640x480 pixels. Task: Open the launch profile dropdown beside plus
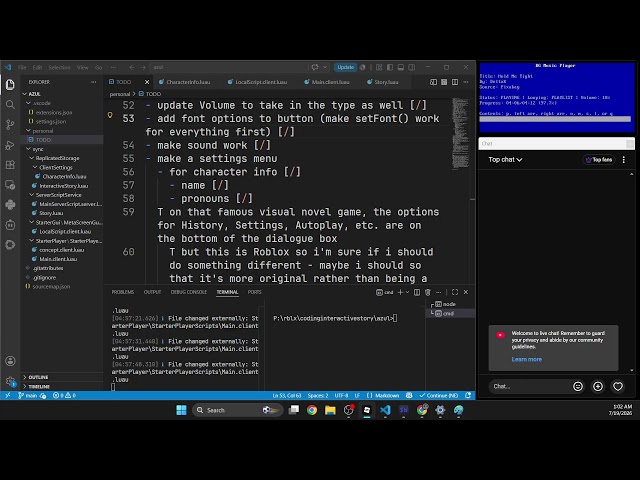407,292
